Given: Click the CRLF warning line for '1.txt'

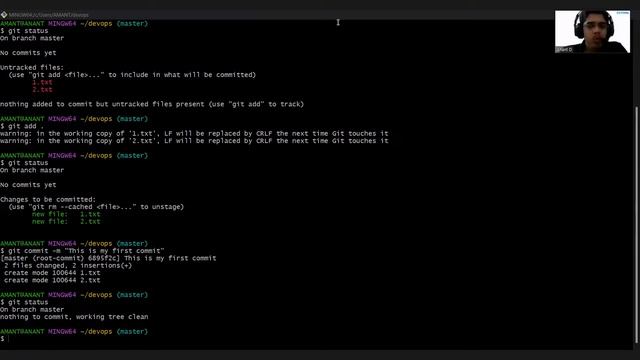Looking at the screenshot, I should (x=194, y=133).
